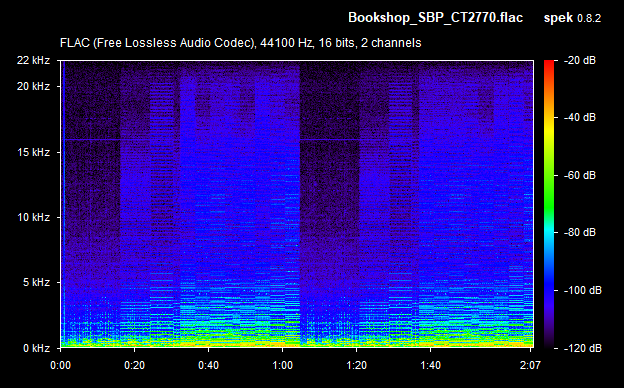Click the 0:40 time axis marker
This screenshot has width=624, height=388.
209,365
